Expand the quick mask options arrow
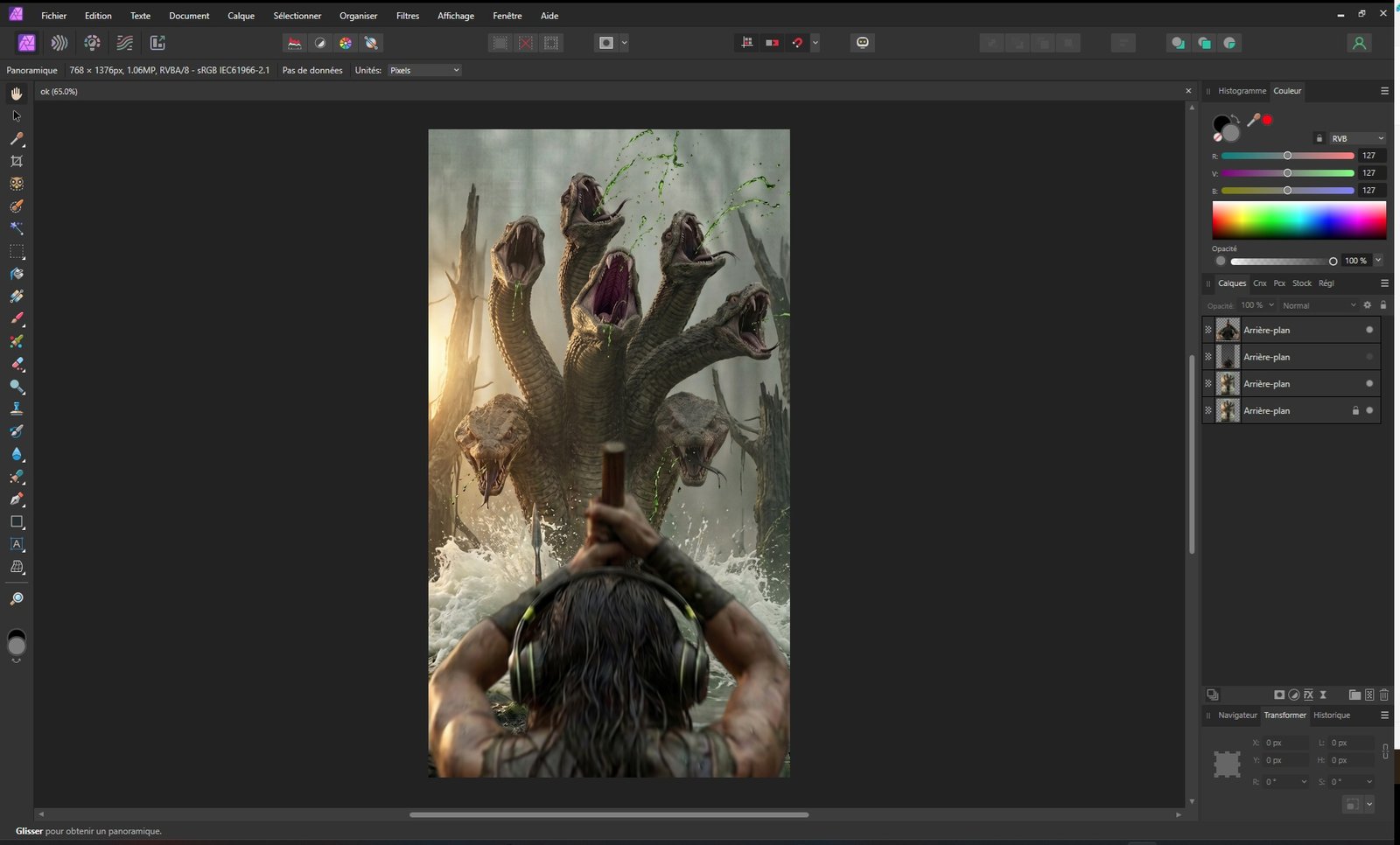 [x=624, y=43]
